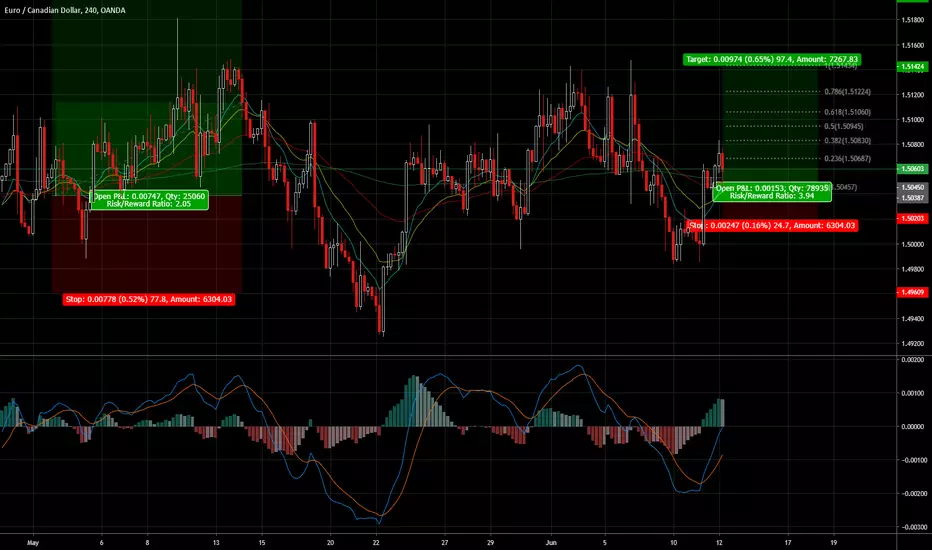Screen dimensions: 932x550
Task: Click the Jun date label
Action: point(551,543)
